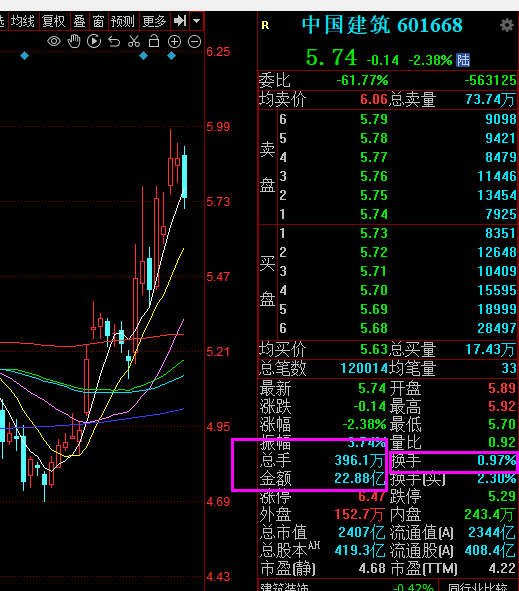Click the 总卖量 value 73.74万

[490, 100]
